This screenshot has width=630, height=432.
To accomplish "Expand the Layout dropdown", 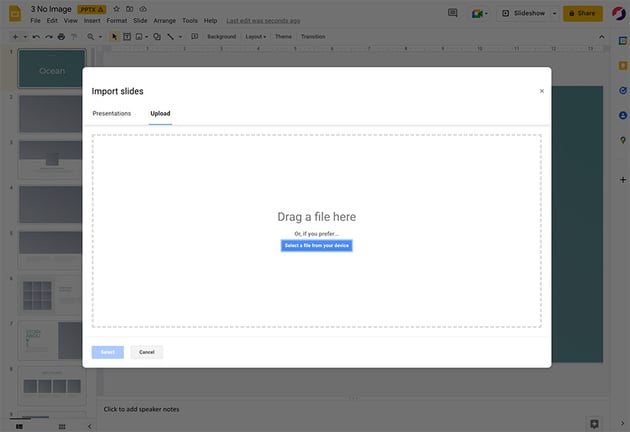I will (255, 36).
